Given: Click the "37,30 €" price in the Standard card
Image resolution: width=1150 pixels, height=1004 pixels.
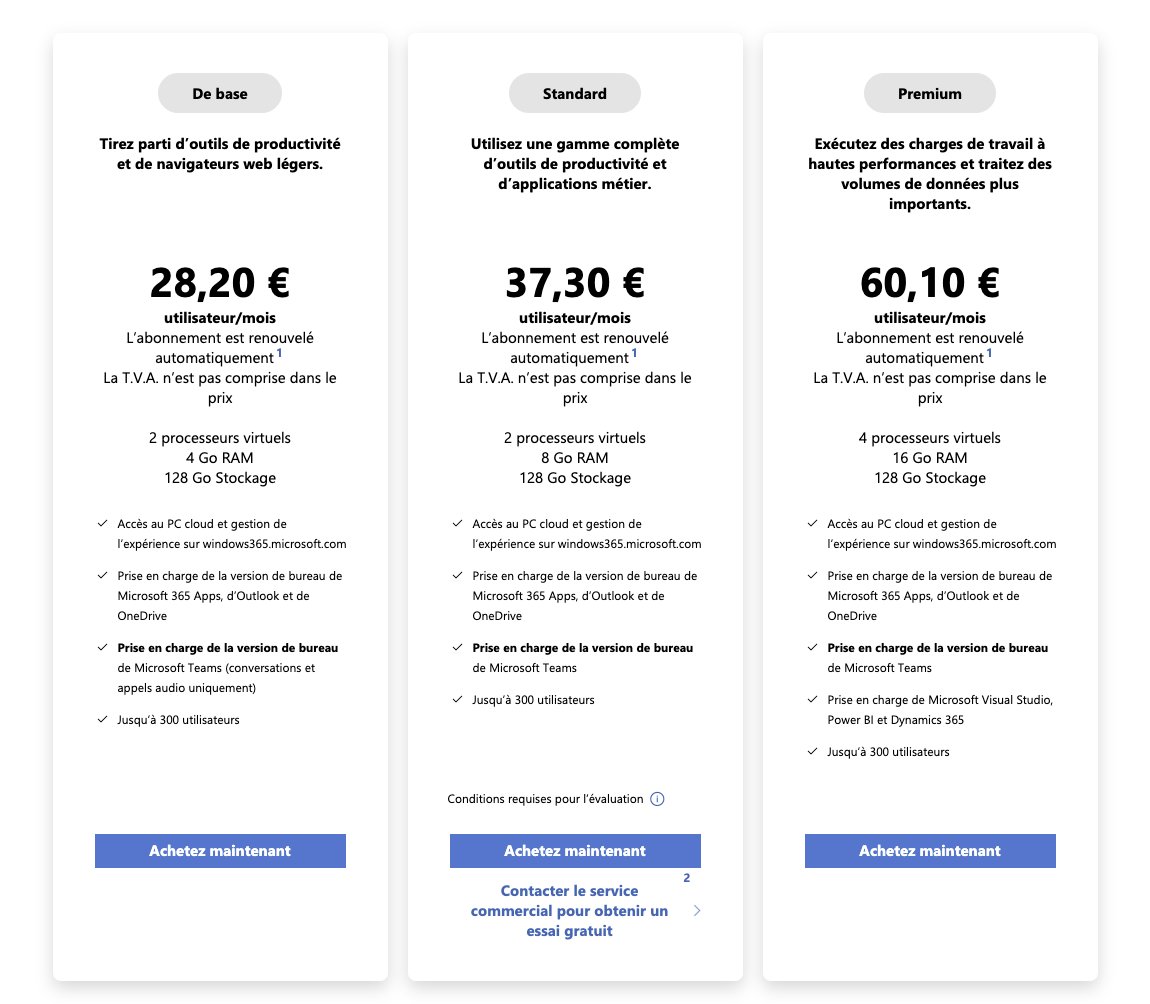Looking at the screenshot, I should tap(574, 282).
